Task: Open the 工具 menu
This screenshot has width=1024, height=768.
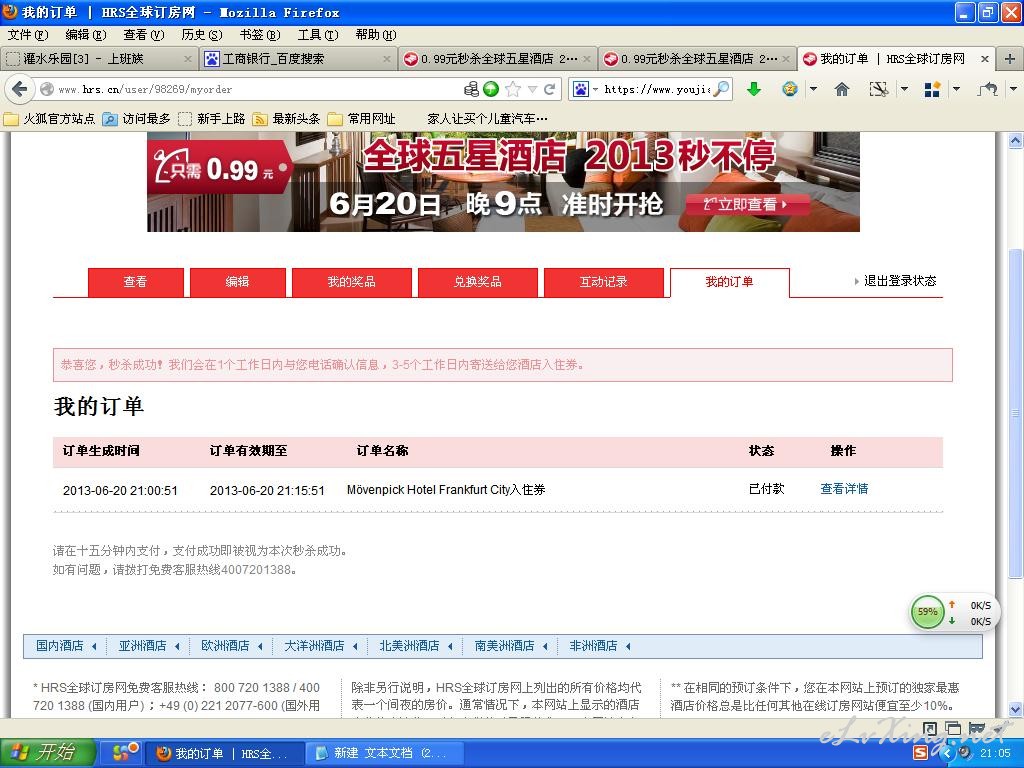Action: 317,35
